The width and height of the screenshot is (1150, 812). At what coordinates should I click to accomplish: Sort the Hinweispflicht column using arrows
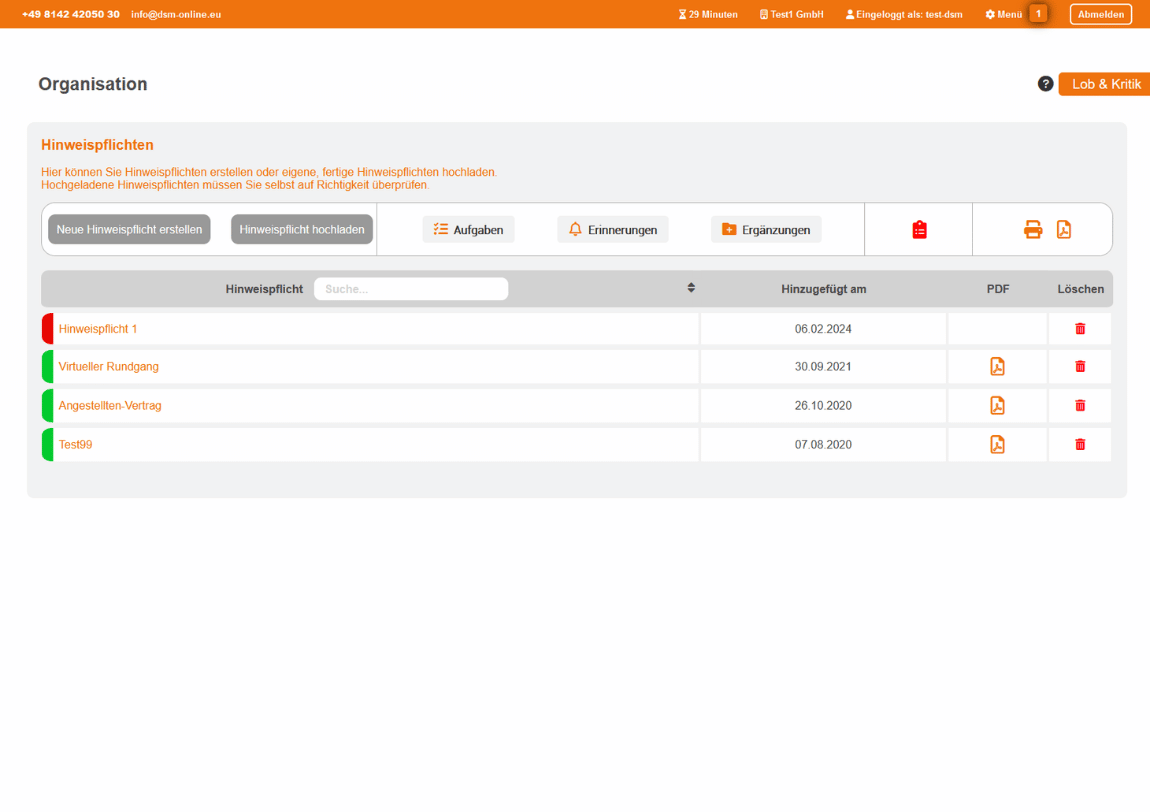pos(691,288)
